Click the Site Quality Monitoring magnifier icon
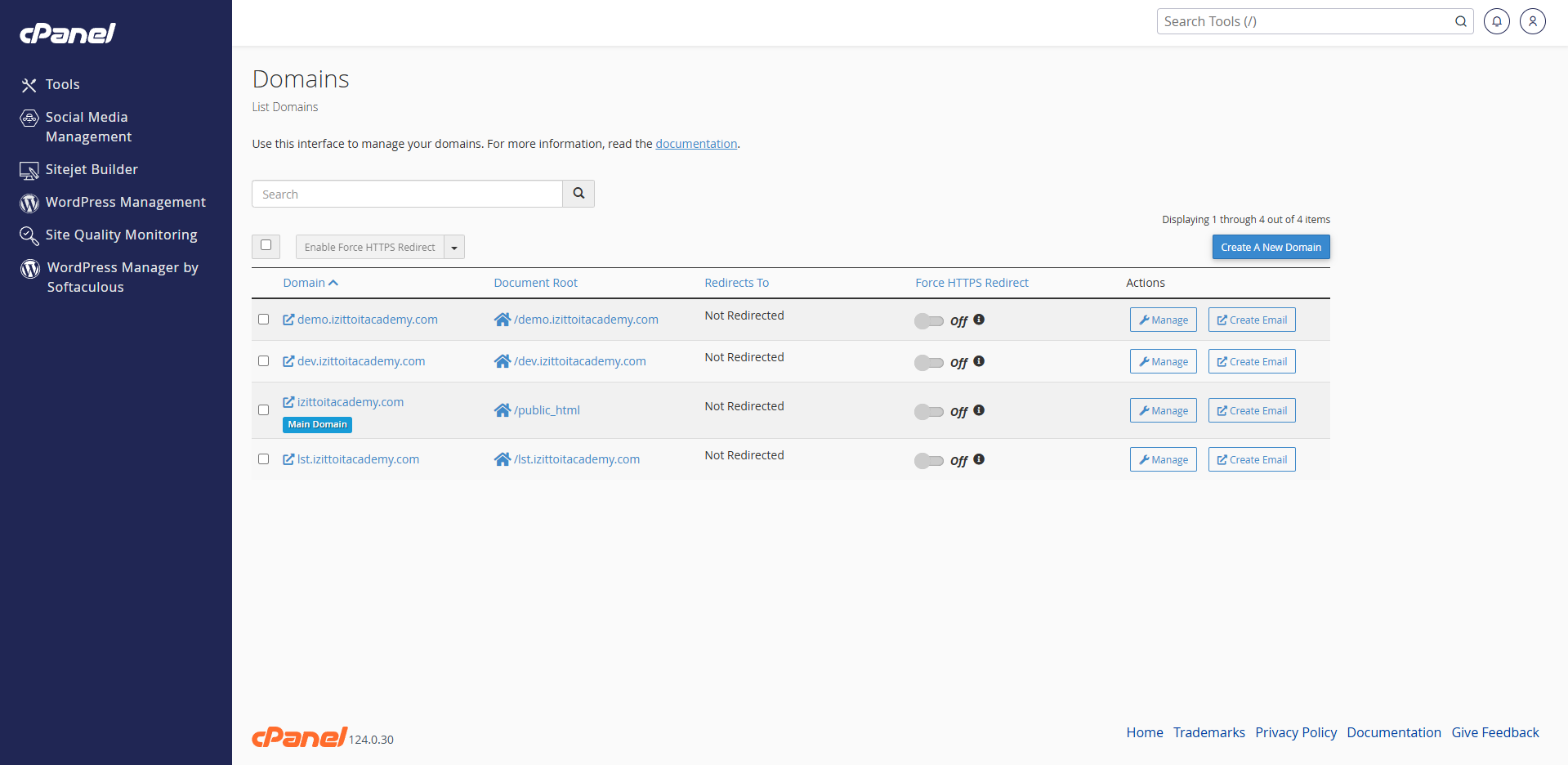The width and height of the screenshot is (1568, 765). click(x=29, y=235)
